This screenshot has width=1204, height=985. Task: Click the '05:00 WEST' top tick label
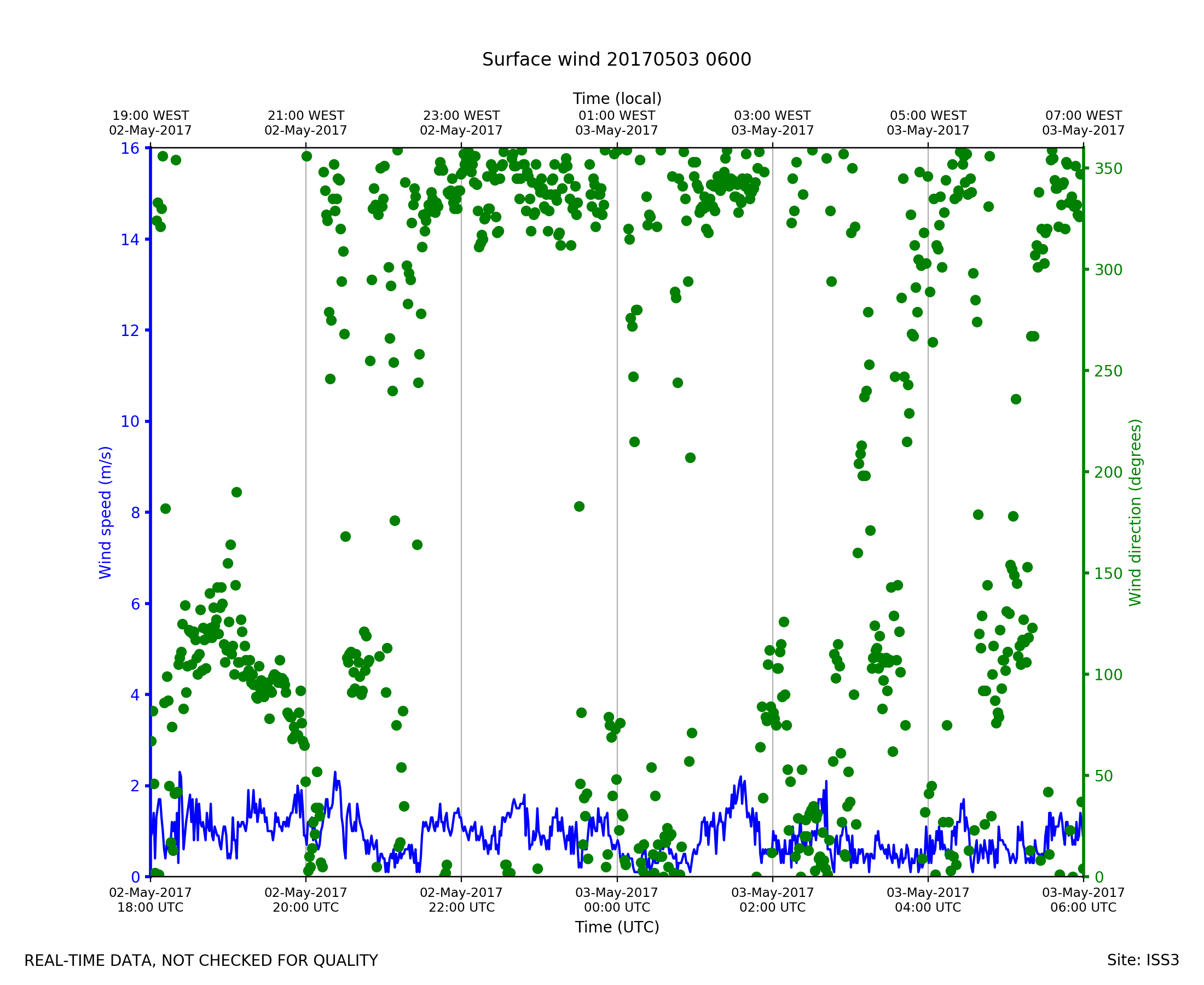click(928, 116)
